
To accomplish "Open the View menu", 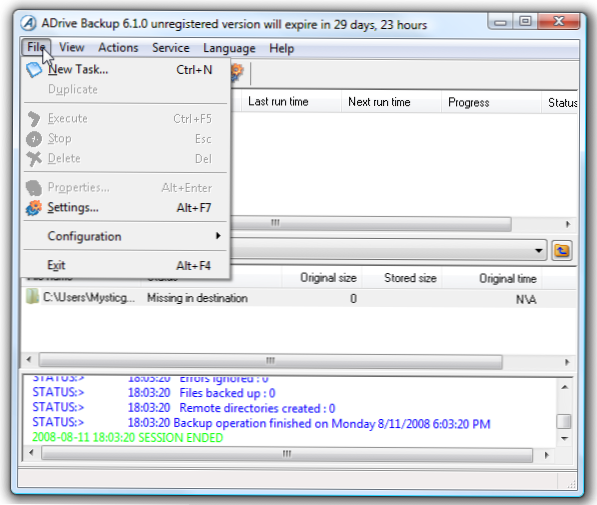I will coord(72,48).
